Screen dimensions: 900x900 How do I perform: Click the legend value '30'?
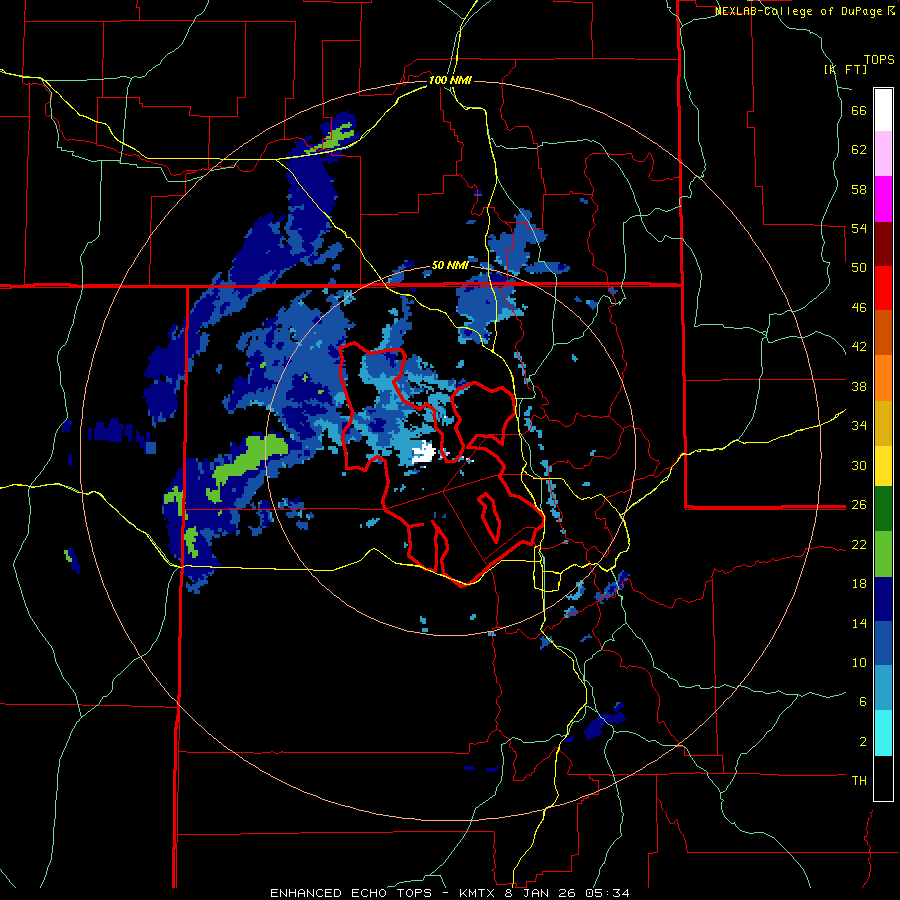coord(859,465)
